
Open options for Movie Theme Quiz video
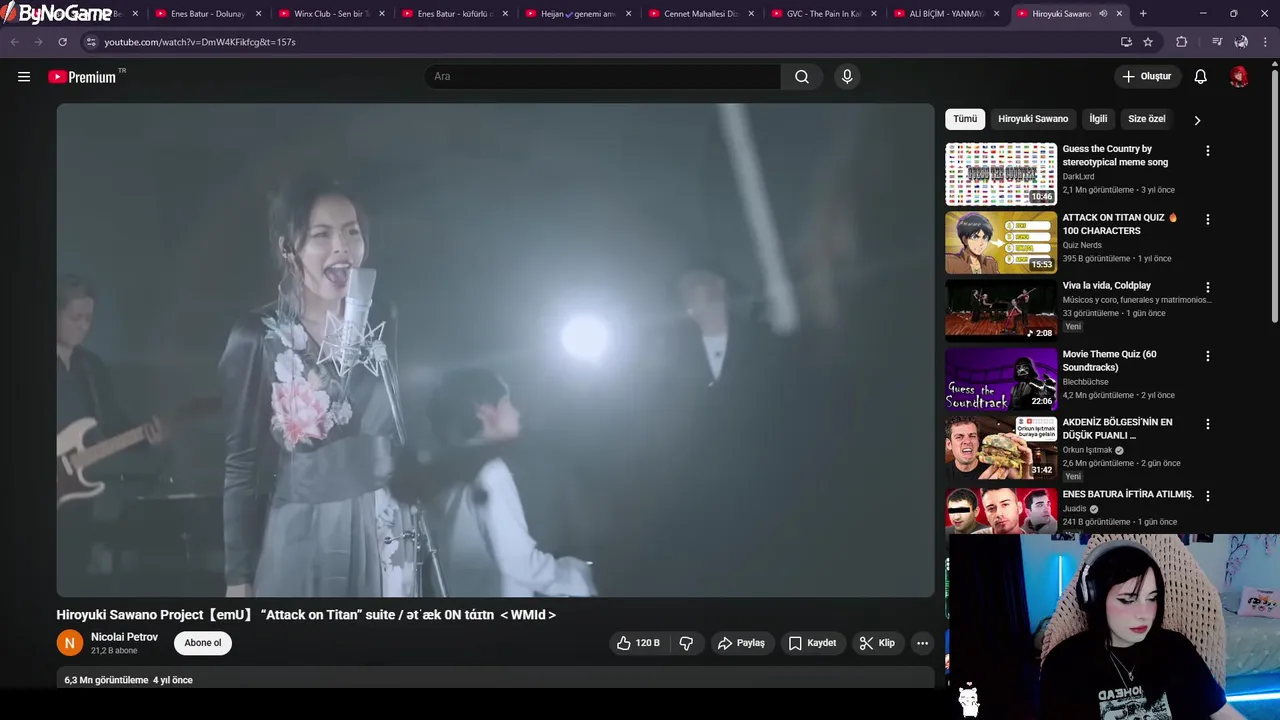[x=1207, y=356]
